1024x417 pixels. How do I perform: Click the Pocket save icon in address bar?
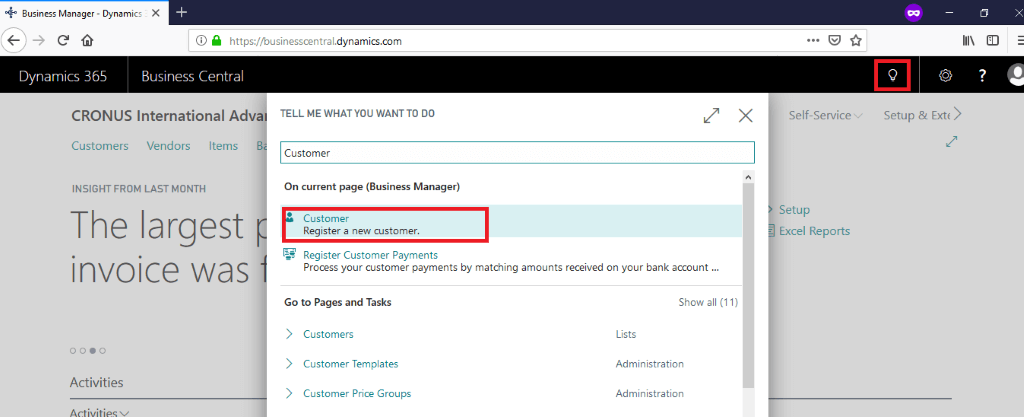[834, 40]
